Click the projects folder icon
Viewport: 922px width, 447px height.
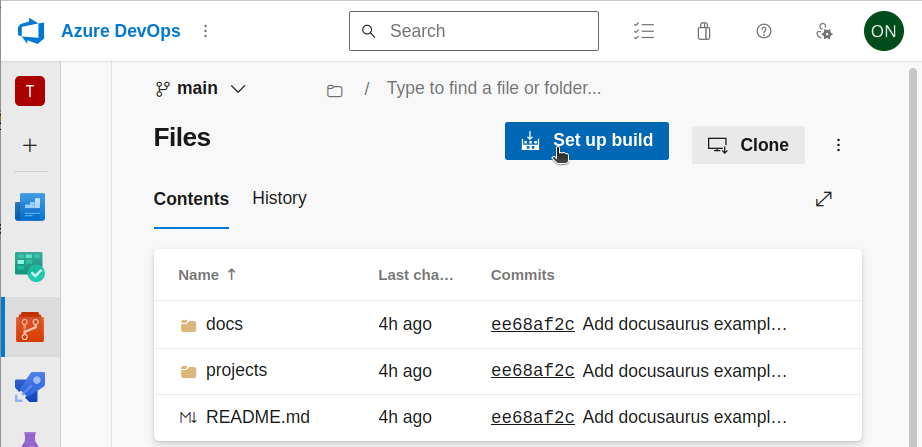tap(188, 372)
